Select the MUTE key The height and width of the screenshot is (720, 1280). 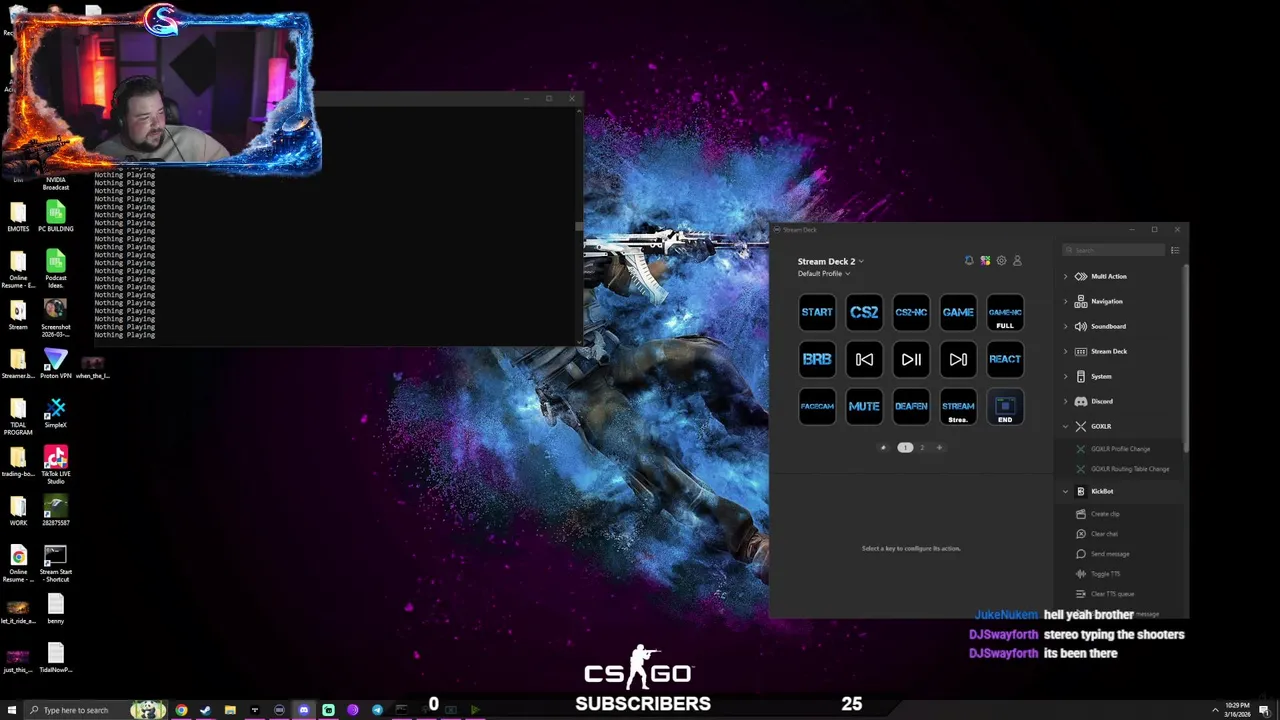[x=864, y=406]
